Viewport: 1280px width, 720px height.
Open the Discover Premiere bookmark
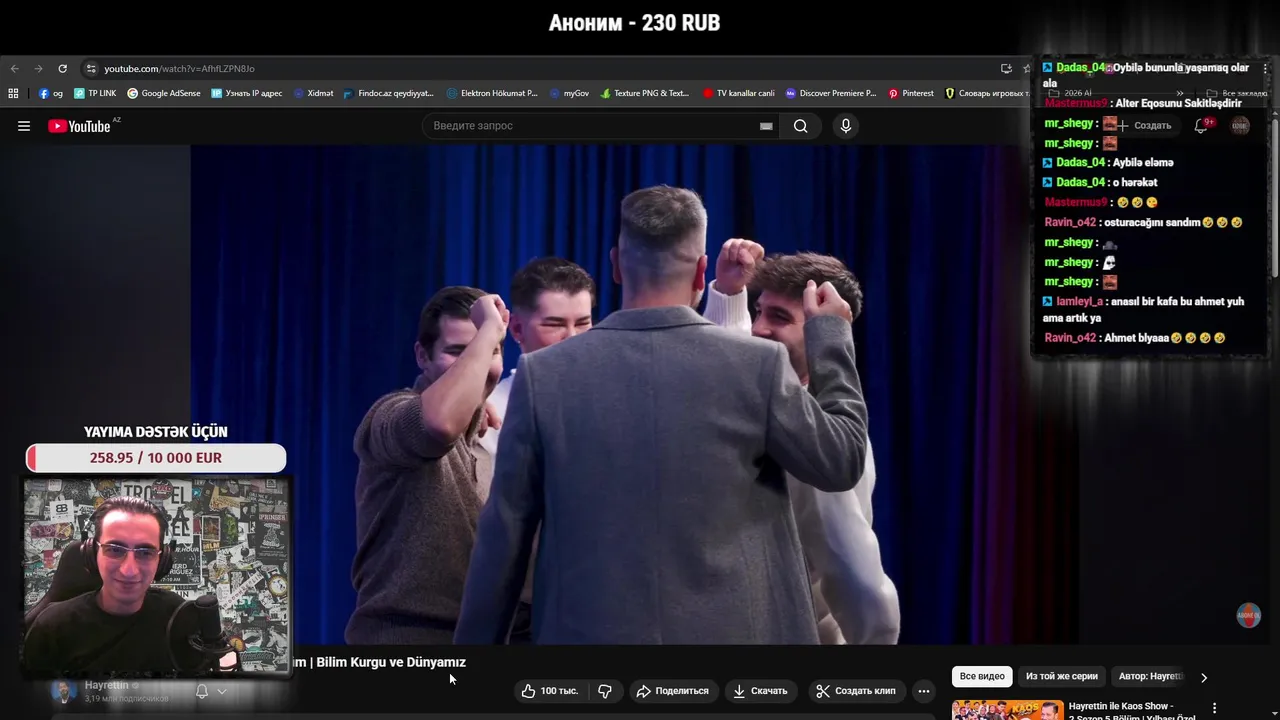[x=831, y=93]
